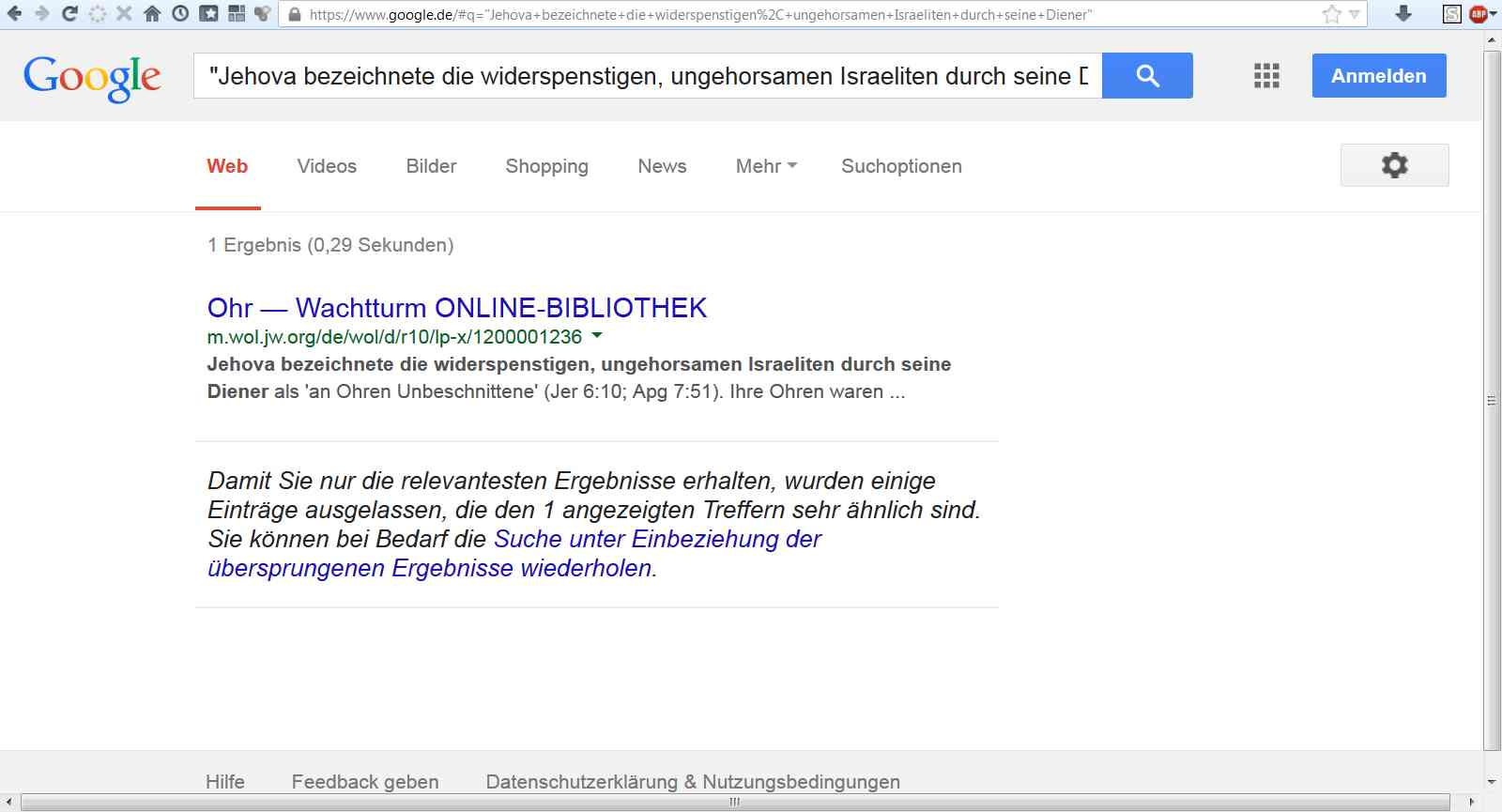Screen dimensions: 1502x812
Task: Open the Adblock Plus dropdown arrow
Action: (x=1494, y=14)
